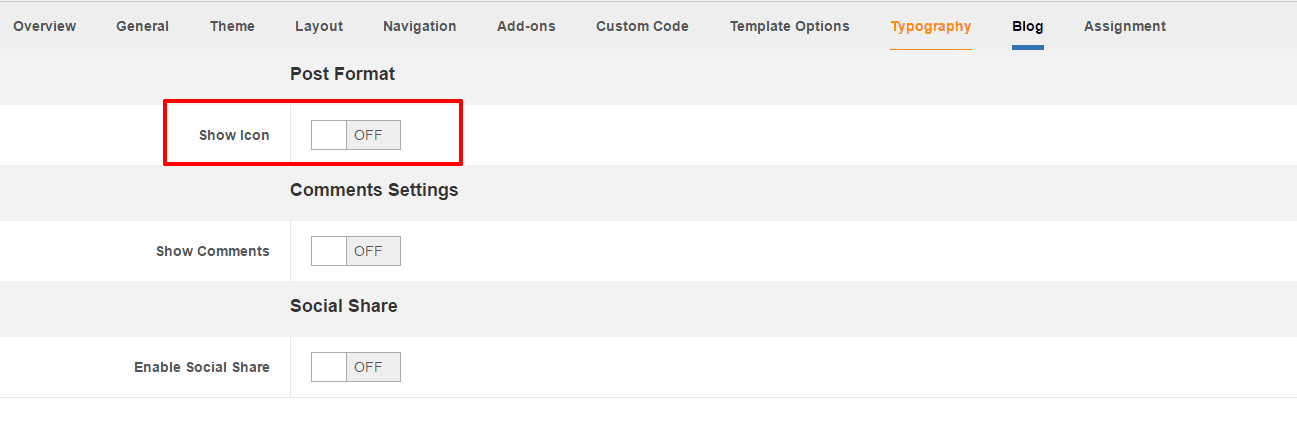Viewport: 1297px width, 425px height.
Task: Click the Post Format section heading
Action: 342,74
